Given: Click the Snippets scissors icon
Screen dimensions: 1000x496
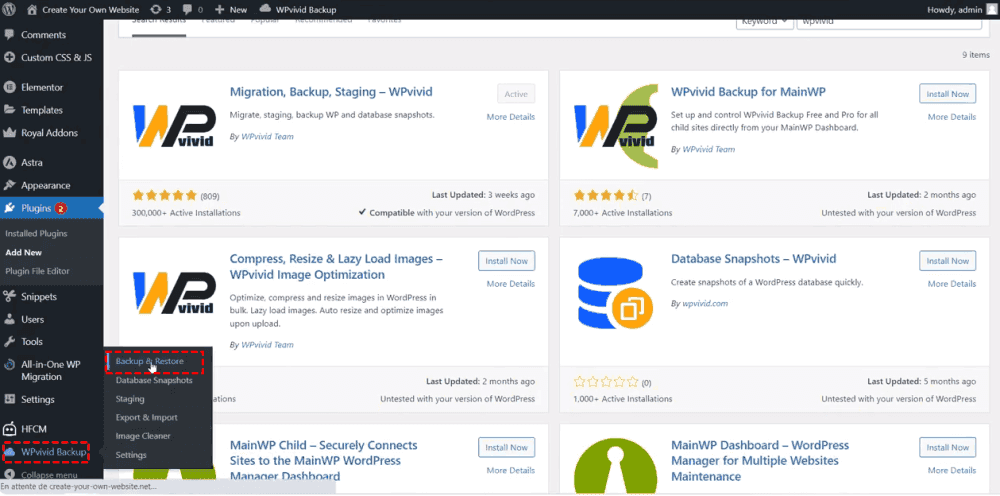Looking at the screenshot, I should pyautogui.click(x=10, y=296).
